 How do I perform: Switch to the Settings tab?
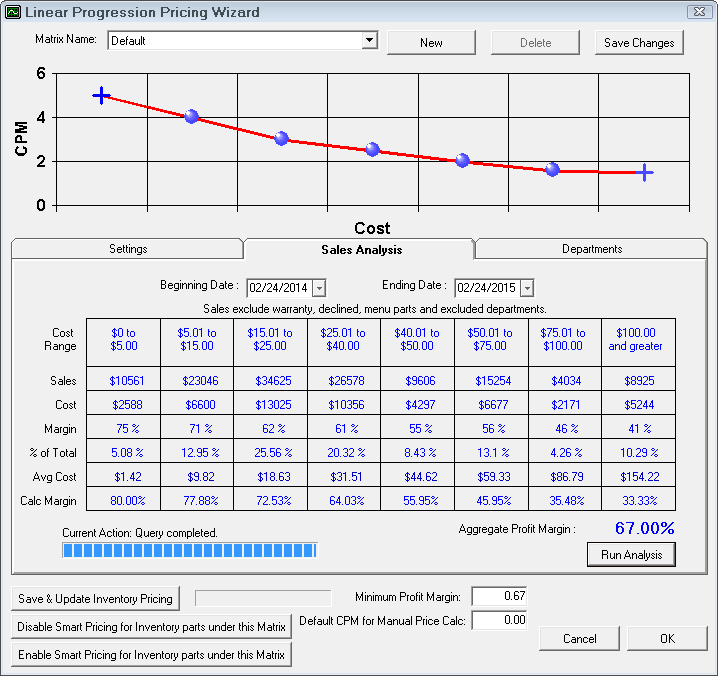128,249
